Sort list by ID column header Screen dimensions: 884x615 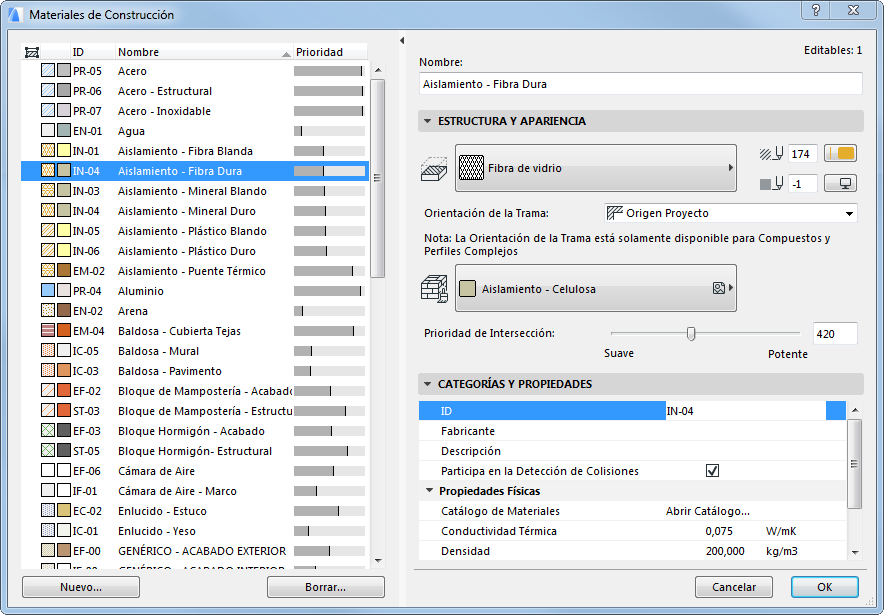point(92,52)
